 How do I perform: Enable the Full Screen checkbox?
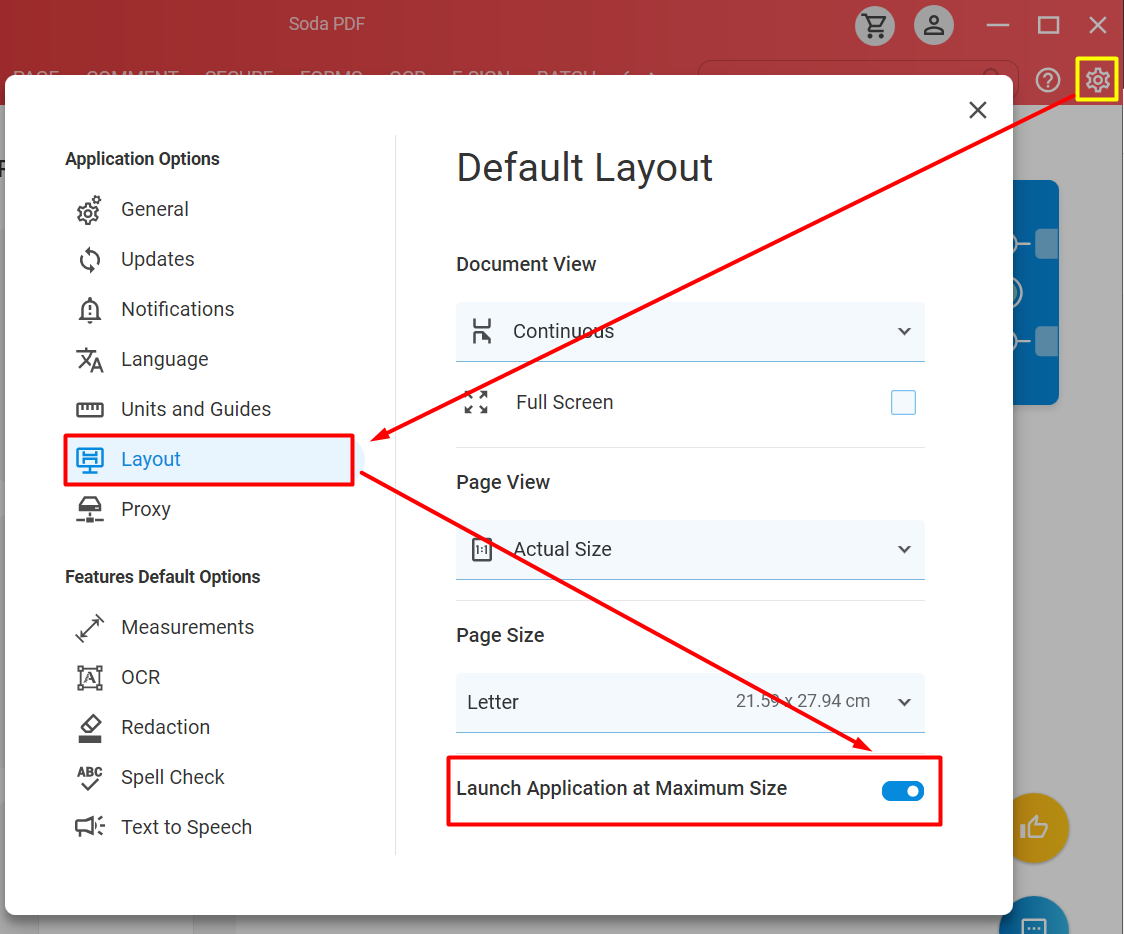[903, 402]
